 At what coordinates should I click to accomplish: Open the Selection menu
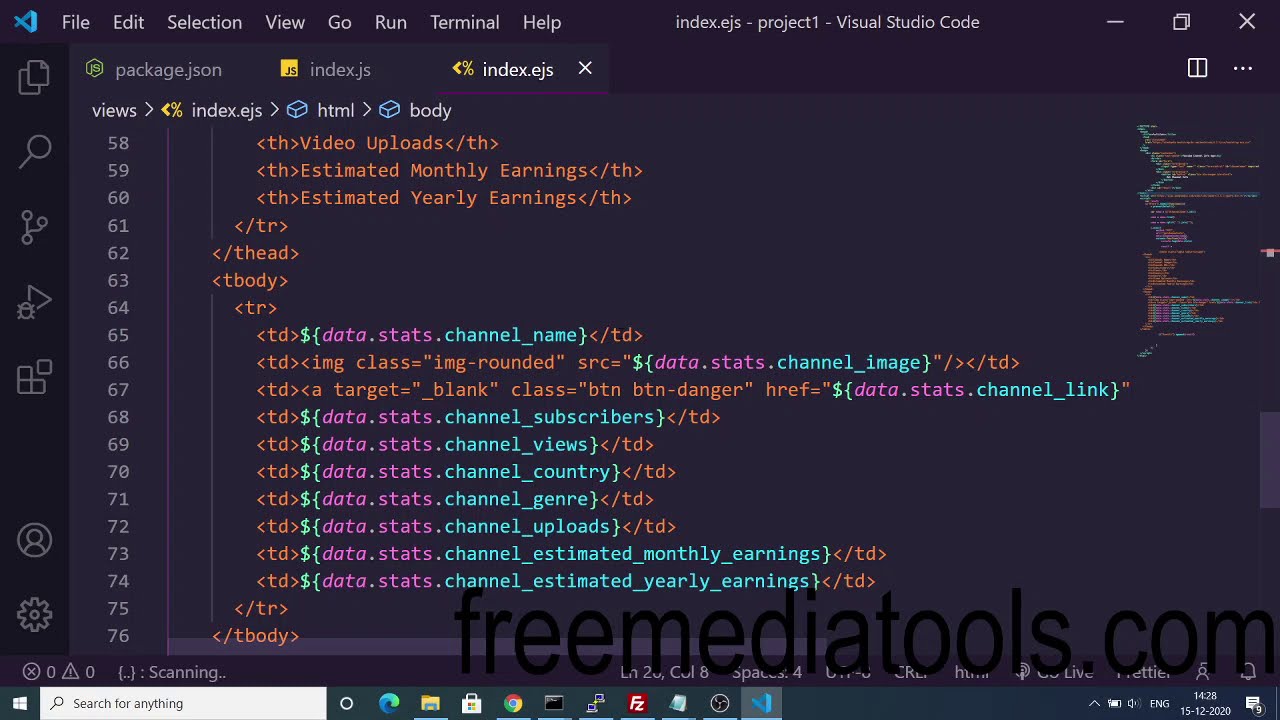pyautogui.click(x=204, y=22)
